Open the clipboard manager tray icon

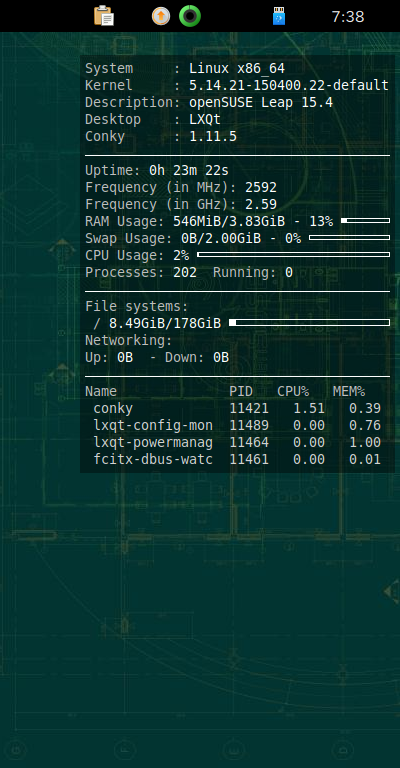104,16
